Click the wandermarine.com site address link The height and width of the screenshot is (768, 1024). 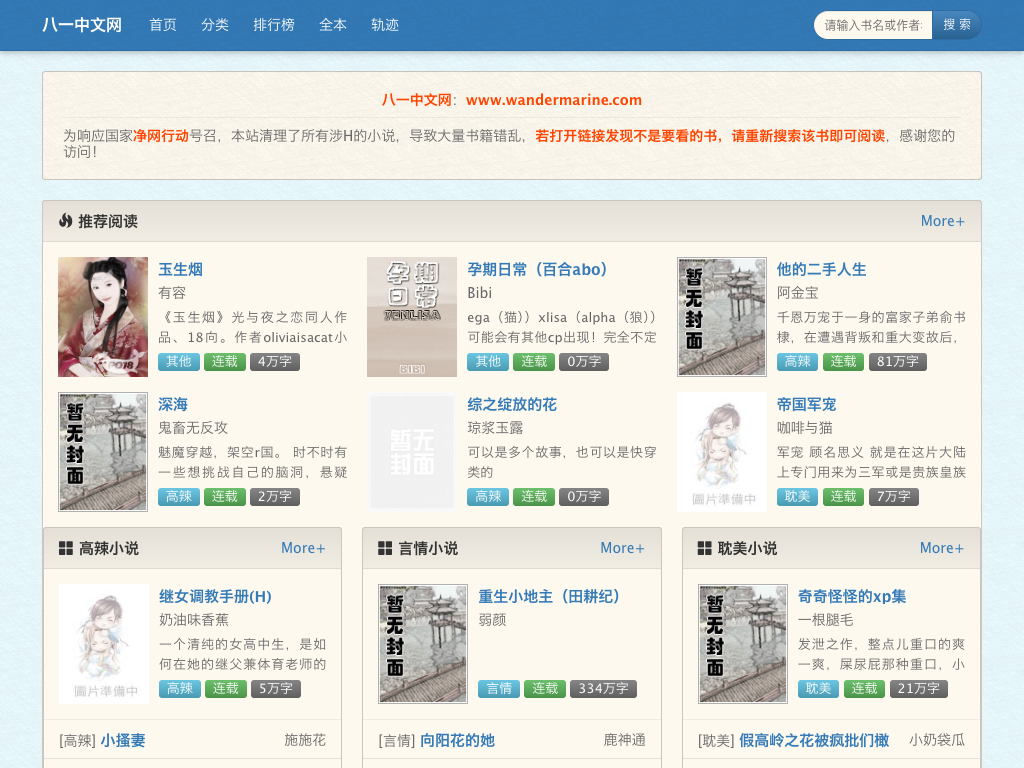pos(553,100)
